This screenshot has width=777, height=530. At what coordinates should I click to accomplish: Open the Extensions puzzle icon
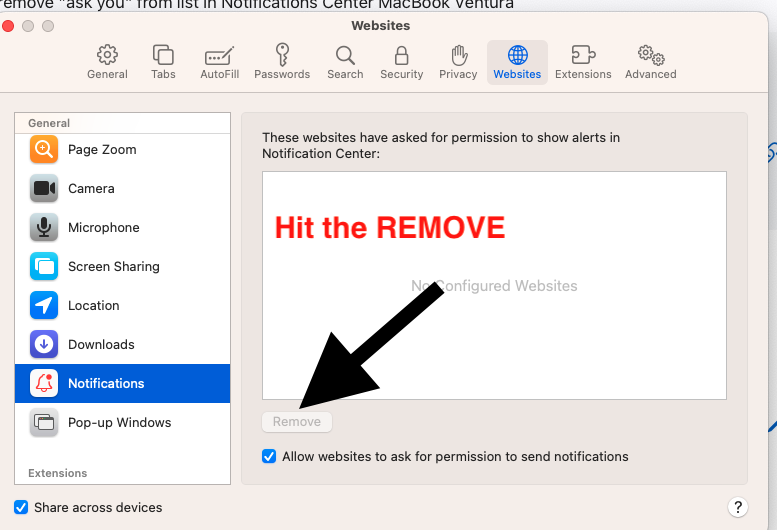583,54
